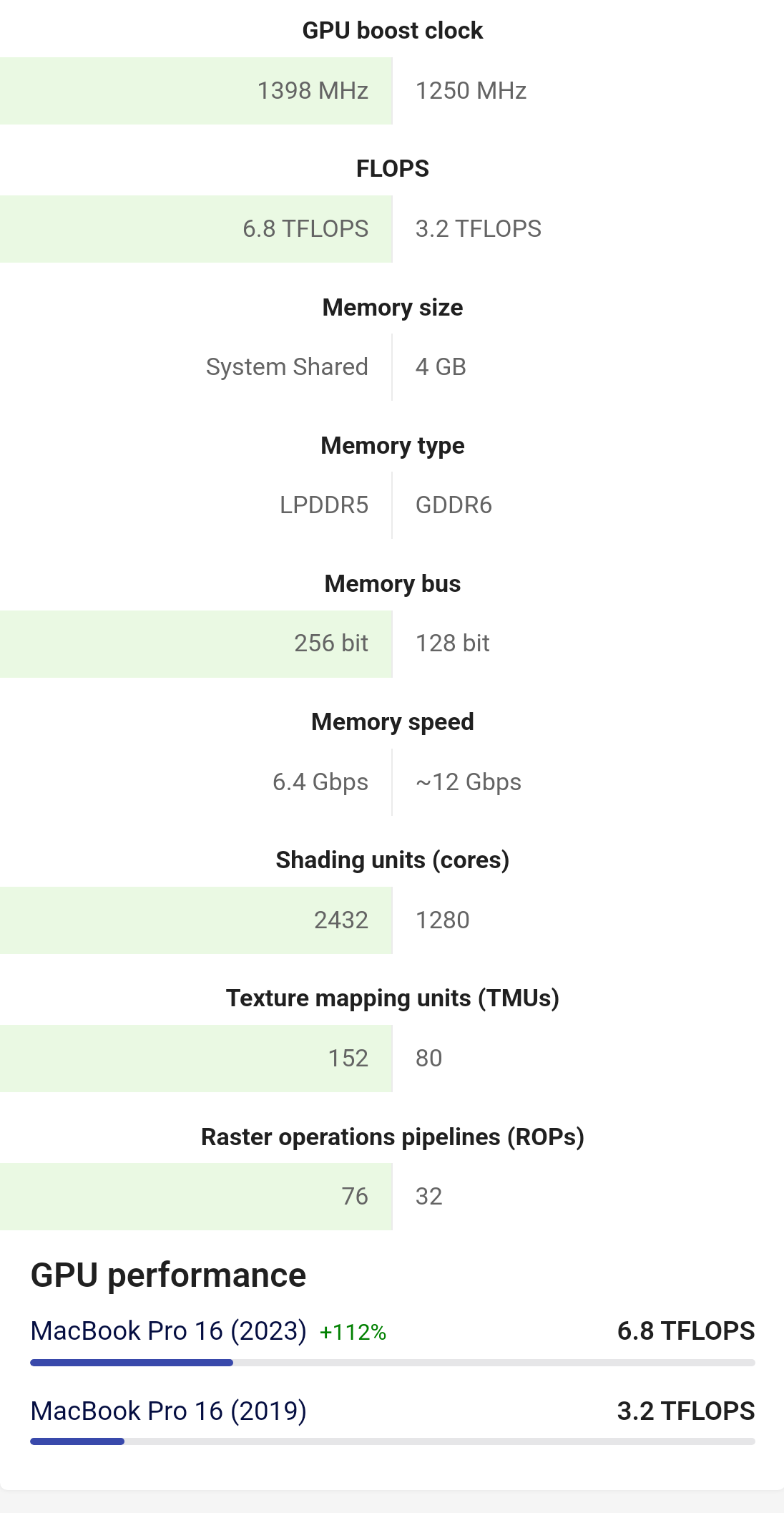Click the System Shared memory size value
Viewport: 784px width, 1513px height.
click(x=287, y=367)
